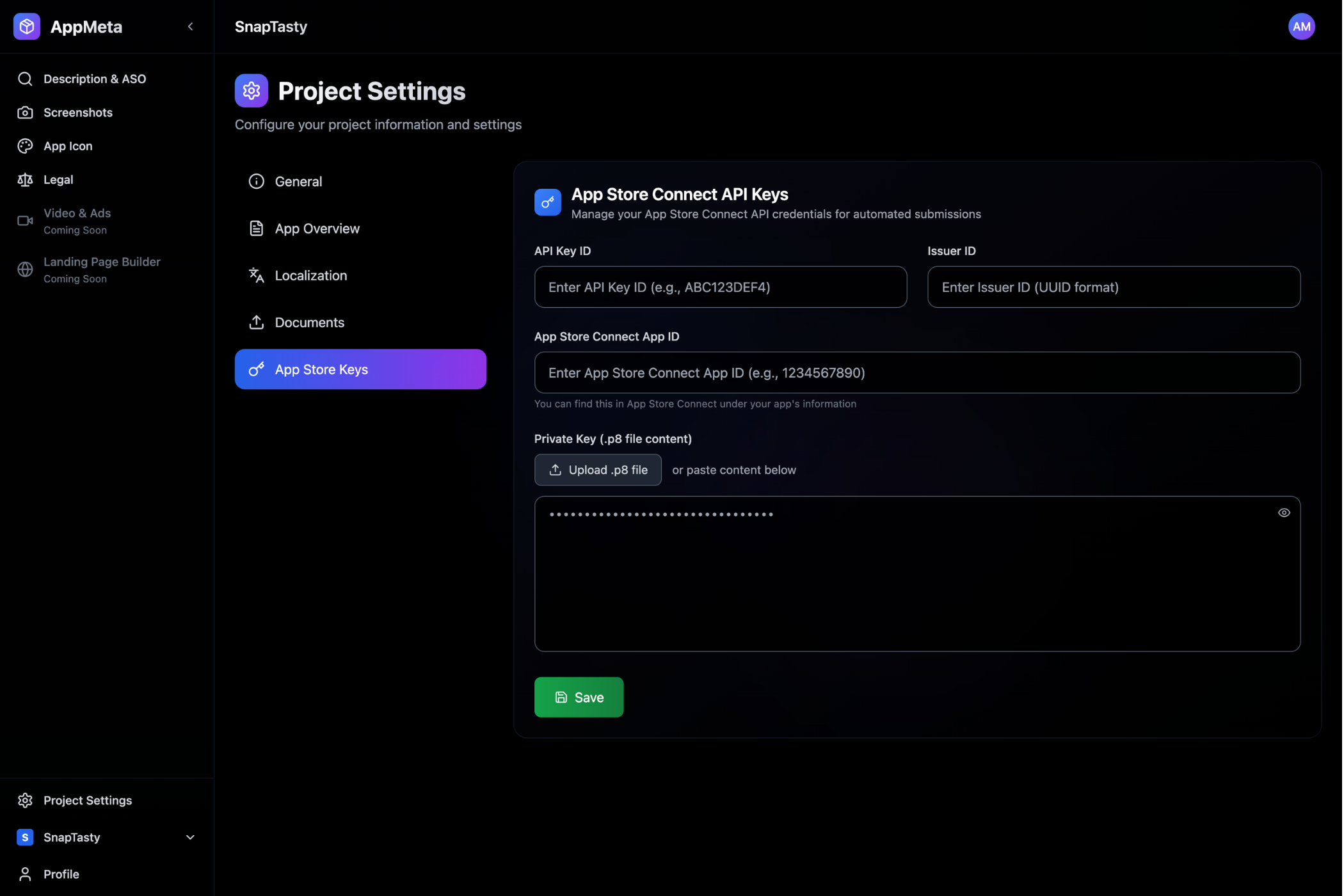This screenshot has width=1344, height=896.
Task: Open Screenshots via camera icon
Action: tap(25, 113)
